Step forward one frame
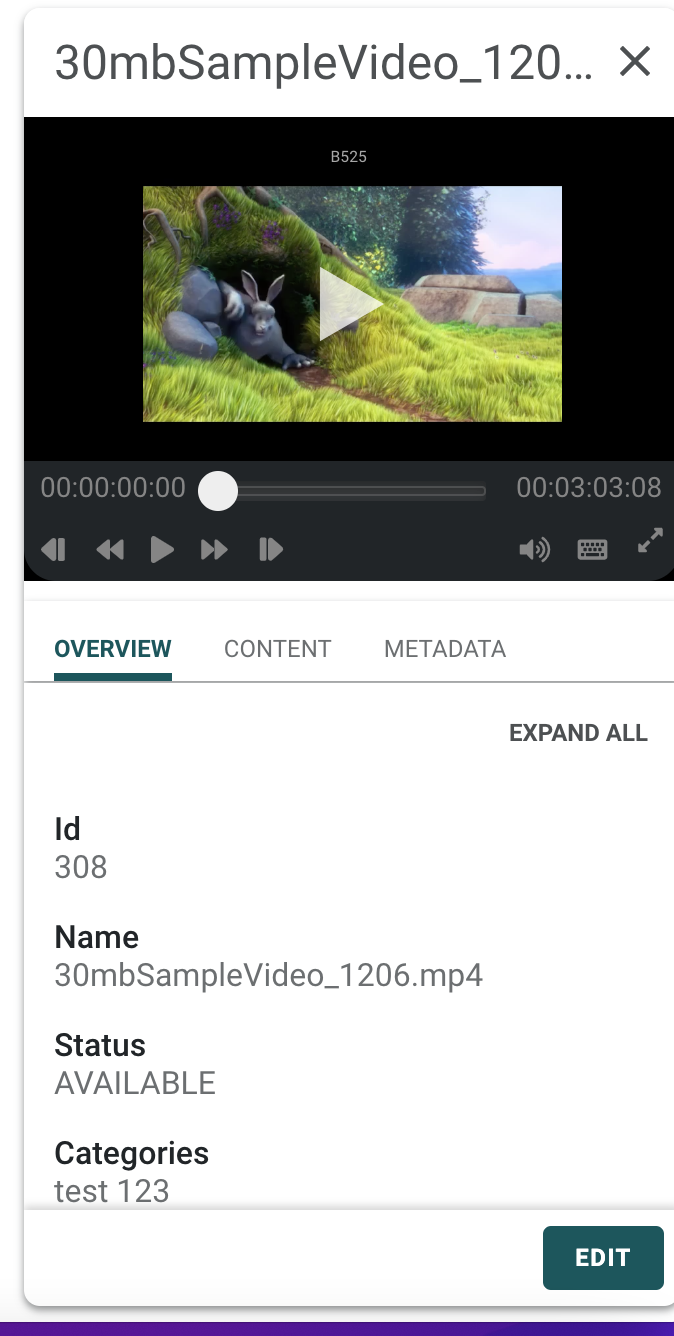The image size is (674, 1336). 270,549
